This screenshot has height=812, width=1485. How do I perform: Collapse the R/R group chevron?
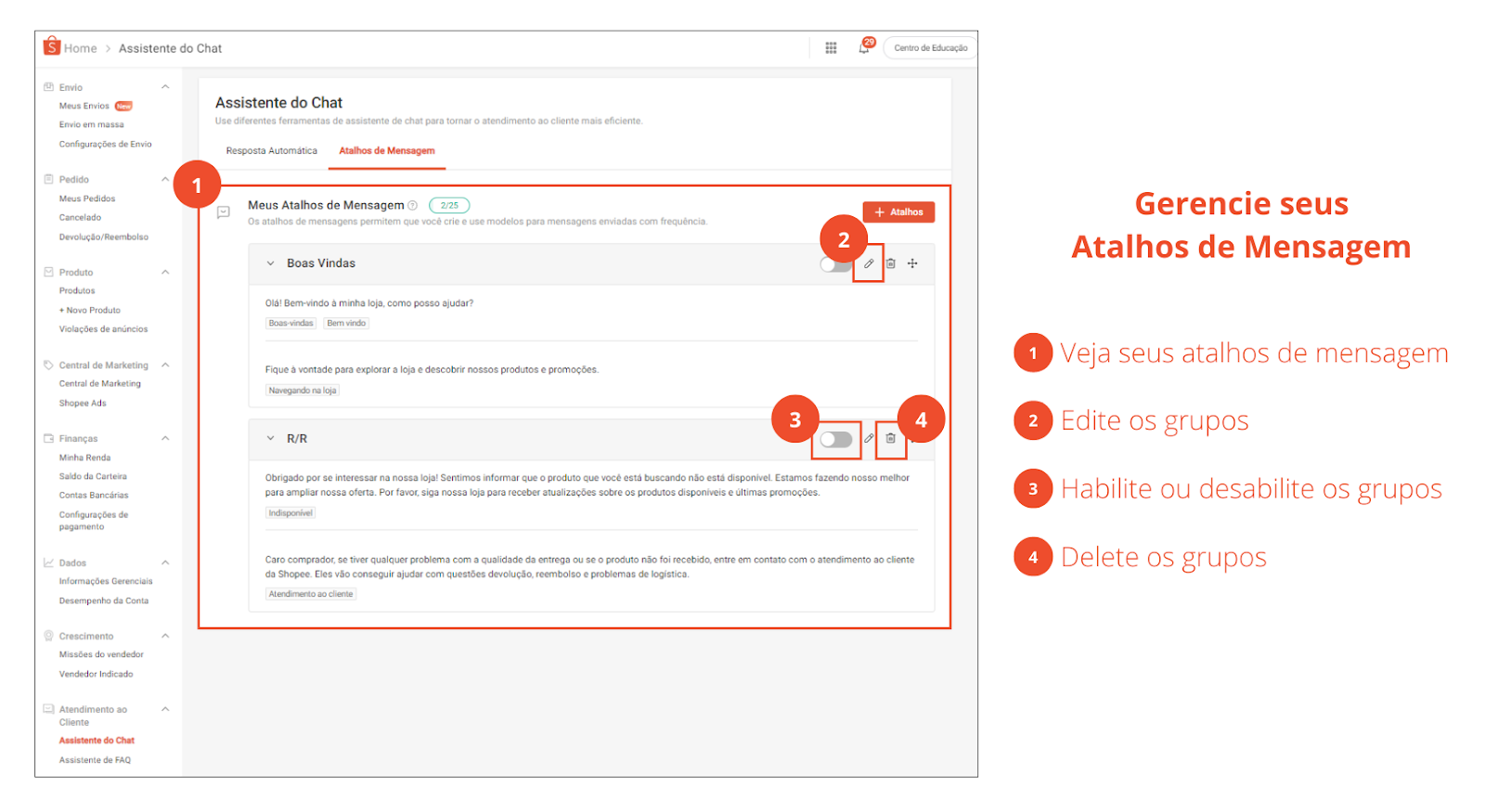[x=271, y=438]
